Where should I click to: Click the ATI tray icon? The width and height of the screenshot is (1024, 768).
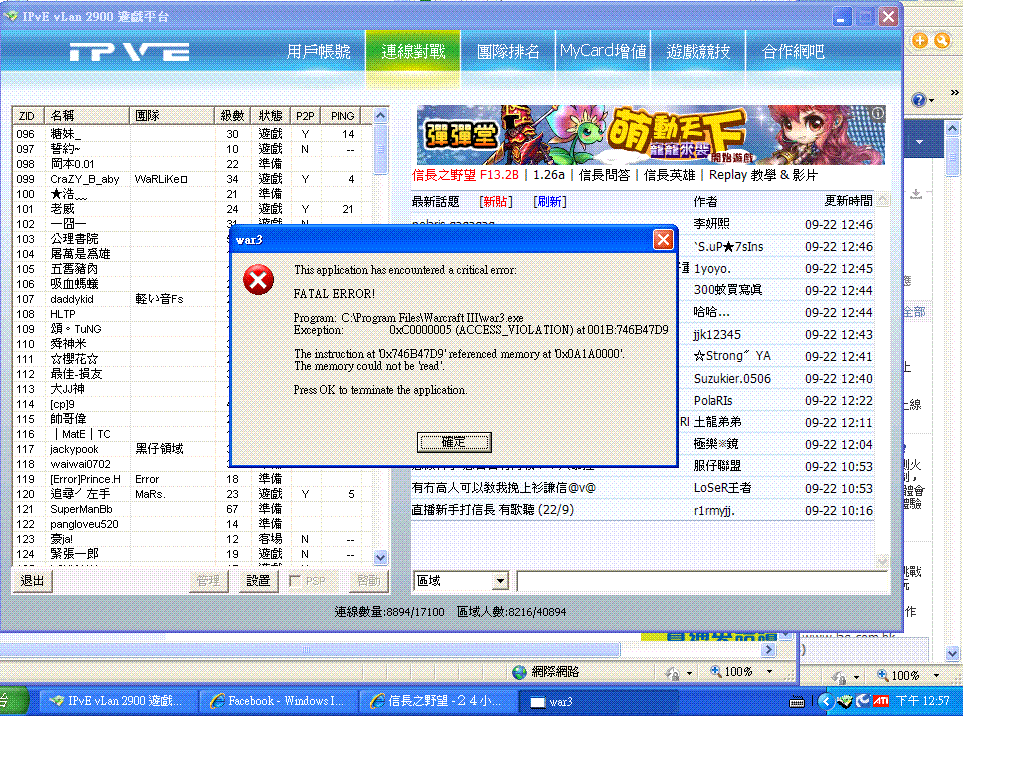click(x=881, y=701)
